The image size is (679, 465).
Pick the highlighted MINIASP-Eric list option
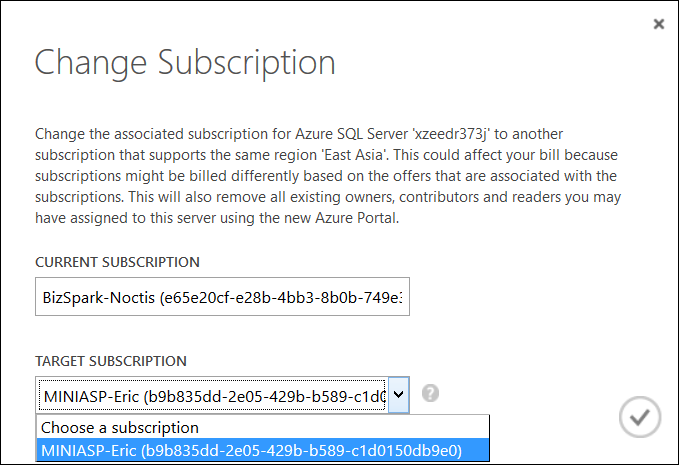click(263, 450)
